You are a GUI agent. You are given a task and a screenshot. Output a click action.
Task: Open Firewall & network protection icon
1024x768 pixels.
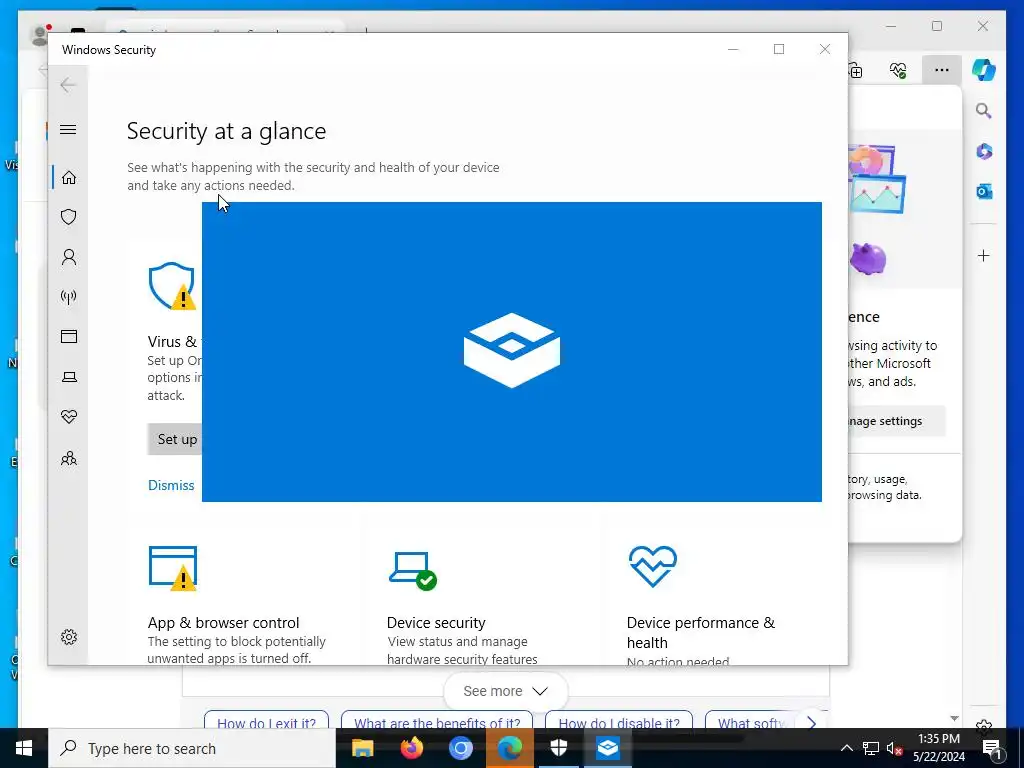point(69,297)
